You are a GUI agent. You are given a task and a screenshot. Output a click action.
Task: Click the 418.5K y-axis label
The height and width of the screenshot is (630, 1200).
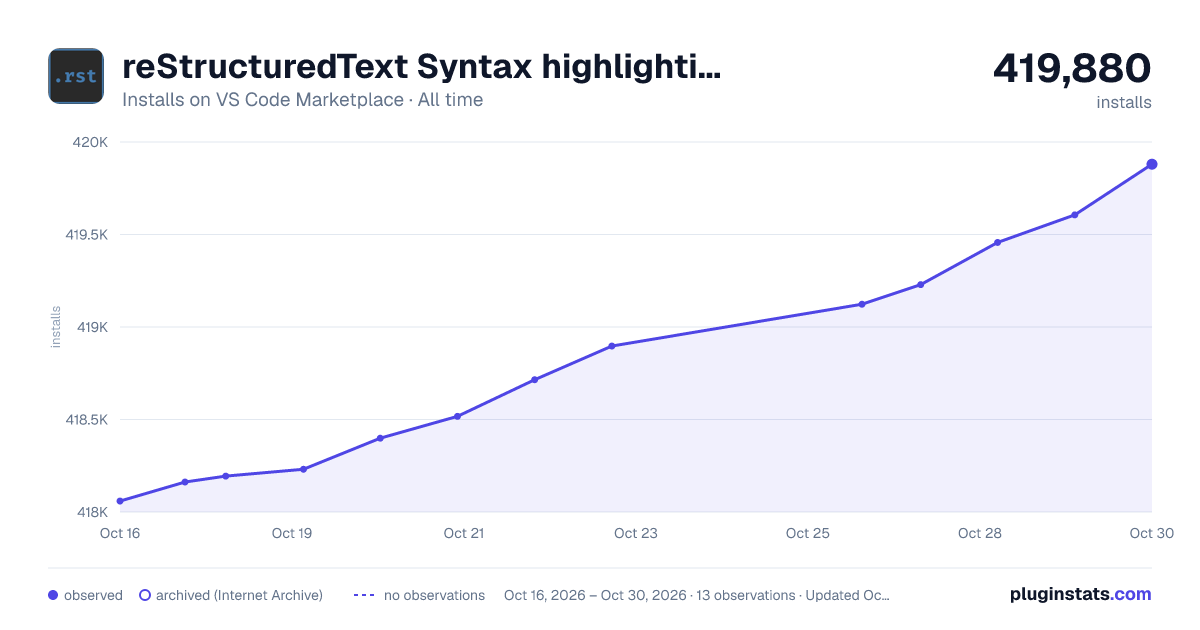[x=86, y=420]
